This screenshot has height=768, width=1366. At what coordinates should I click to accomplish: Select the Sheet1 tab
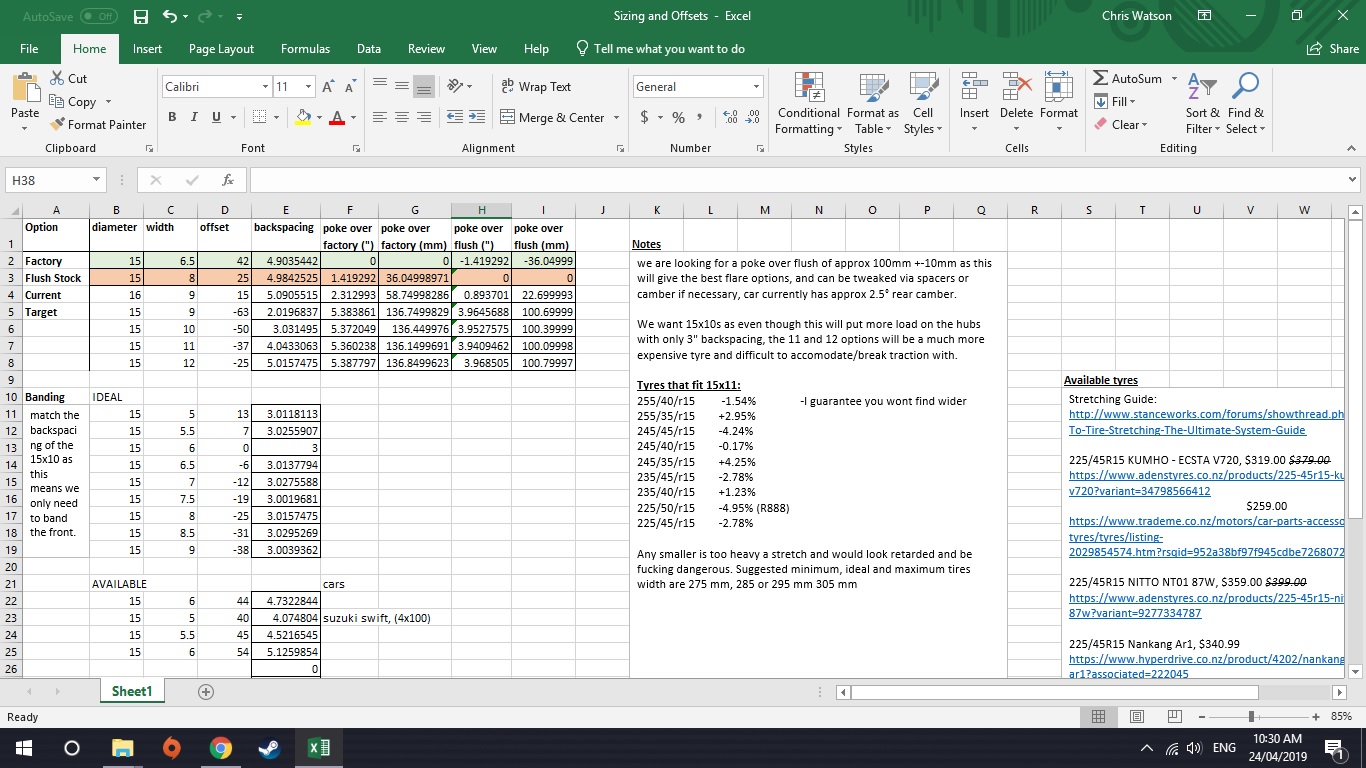tap(132, 692)
